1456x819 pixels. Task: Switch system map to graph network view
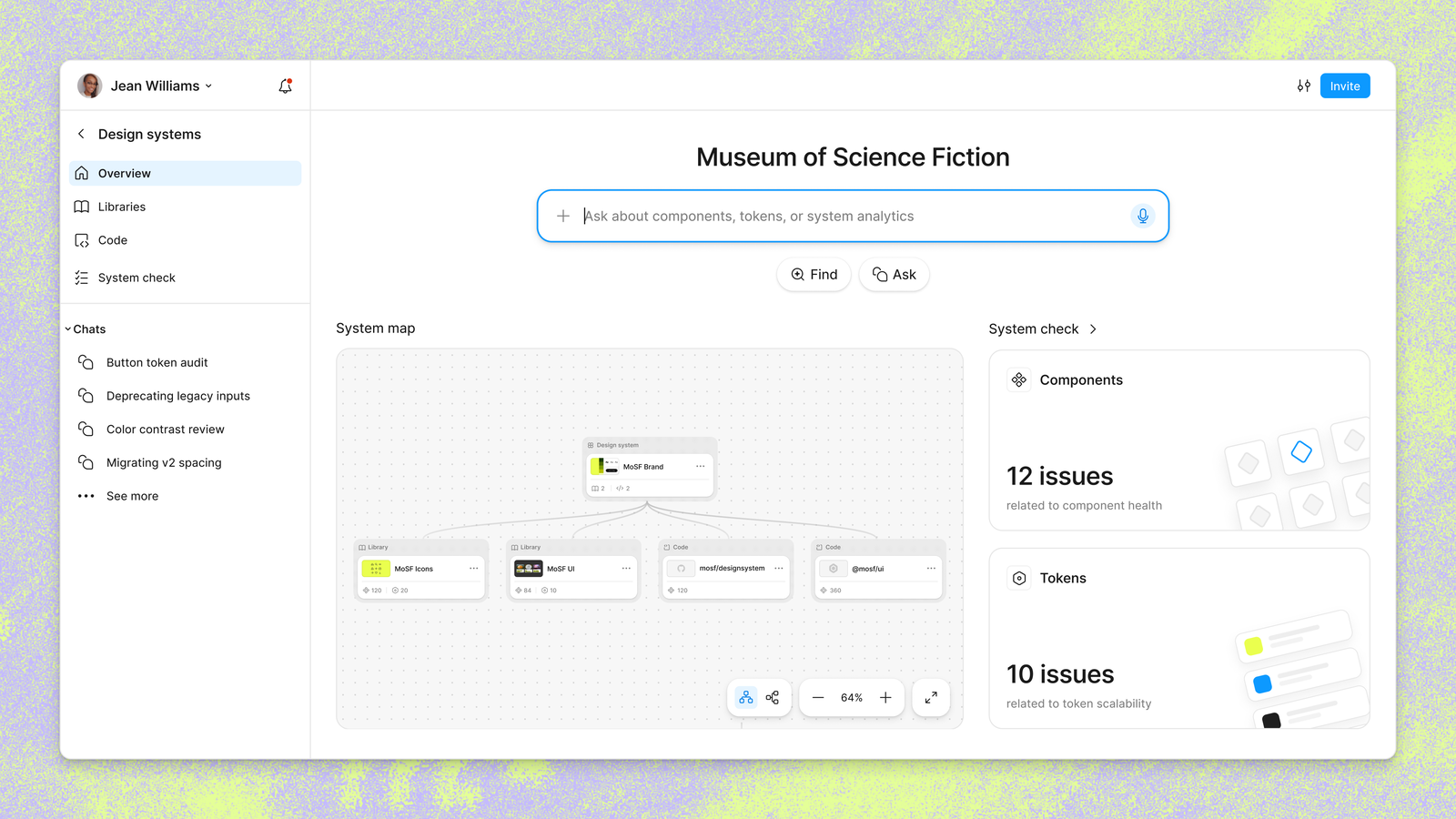click(773, 698)
